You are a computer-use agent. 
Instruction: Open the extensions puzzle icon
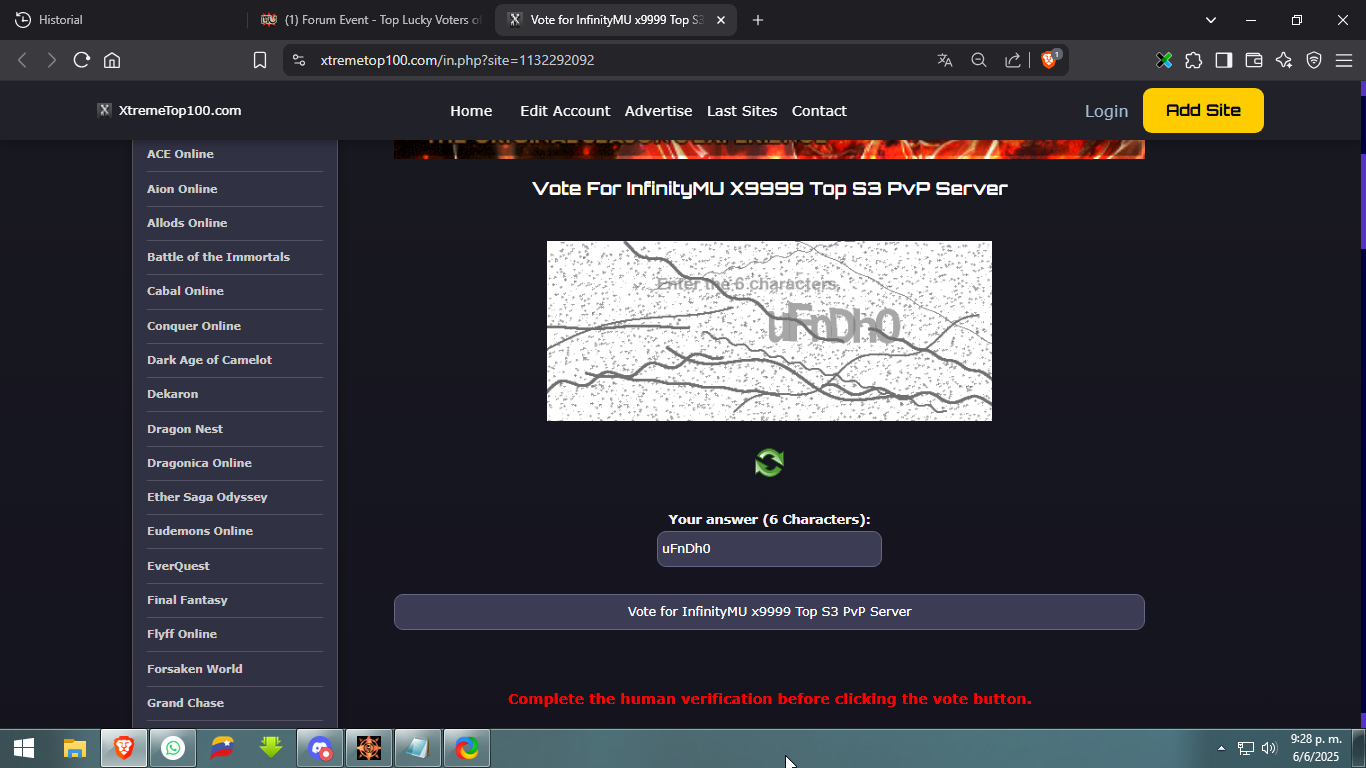click(1194, 60)
